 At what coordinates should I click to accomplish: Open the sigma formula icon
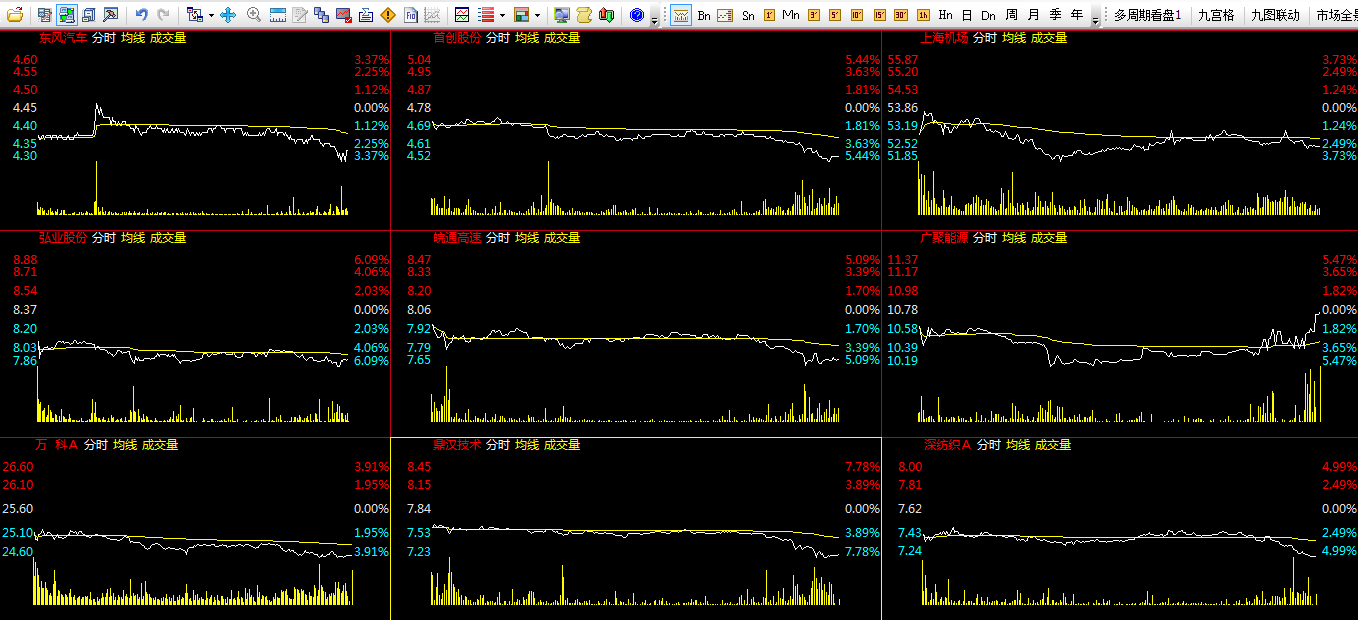point(366,15)
